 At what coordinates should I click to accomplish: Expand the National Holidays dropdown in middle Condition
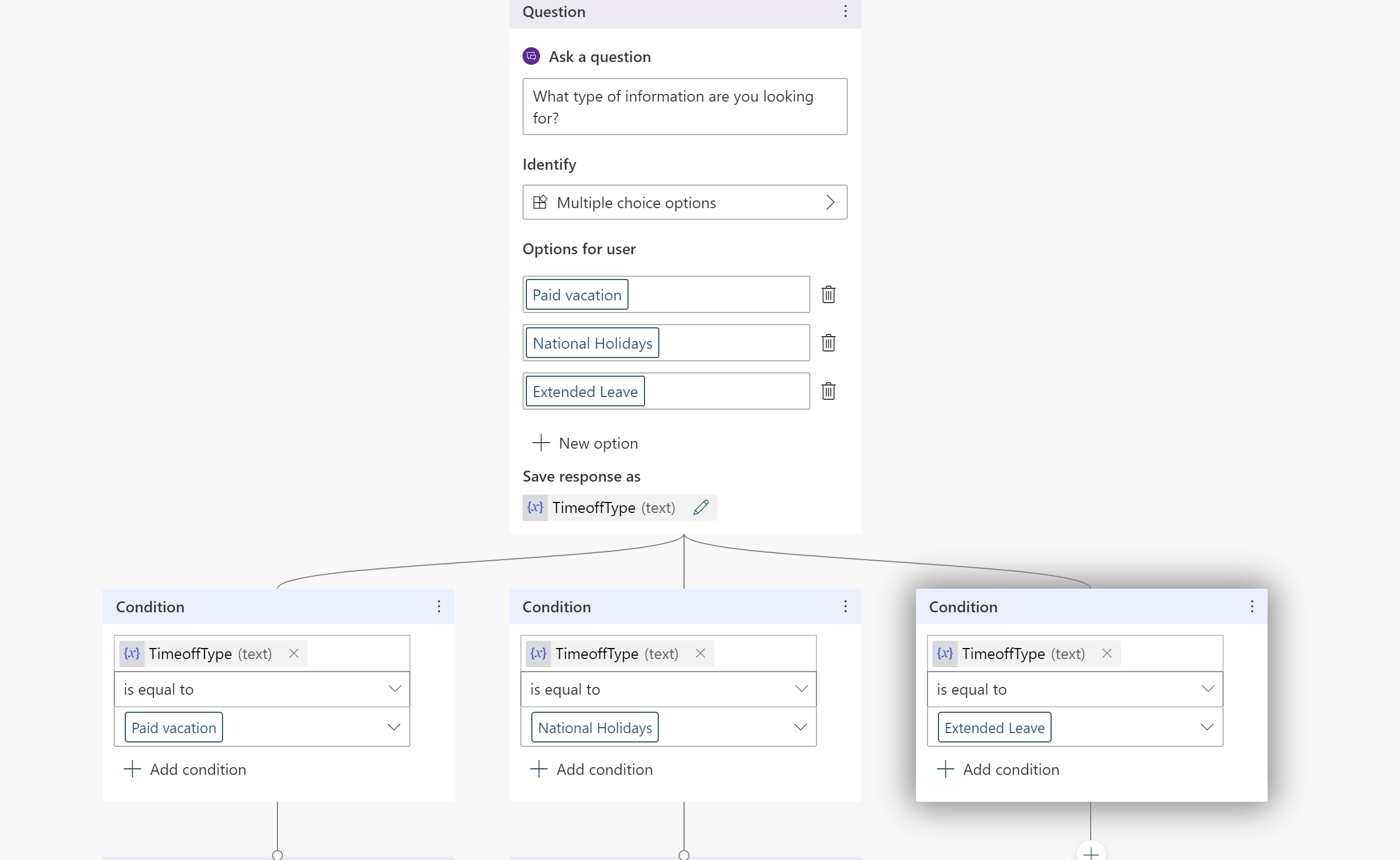[800, 727]
